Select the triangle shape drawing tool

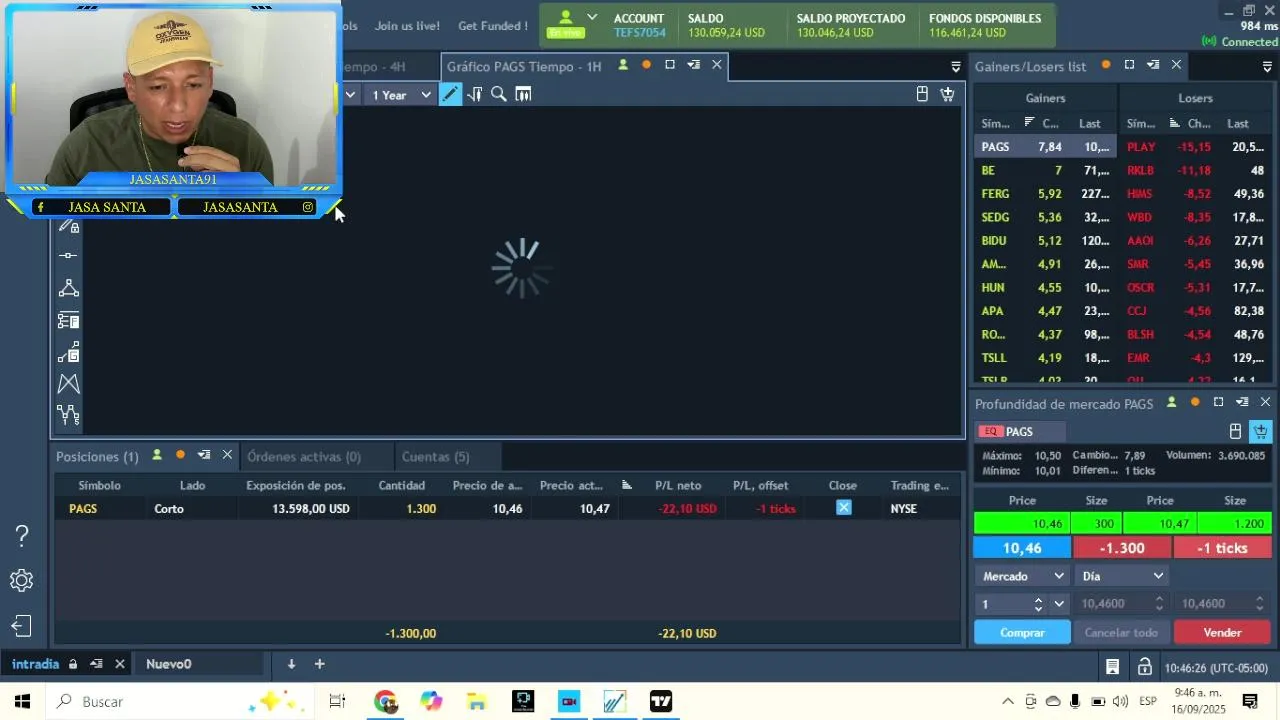[x=68, y=288]
